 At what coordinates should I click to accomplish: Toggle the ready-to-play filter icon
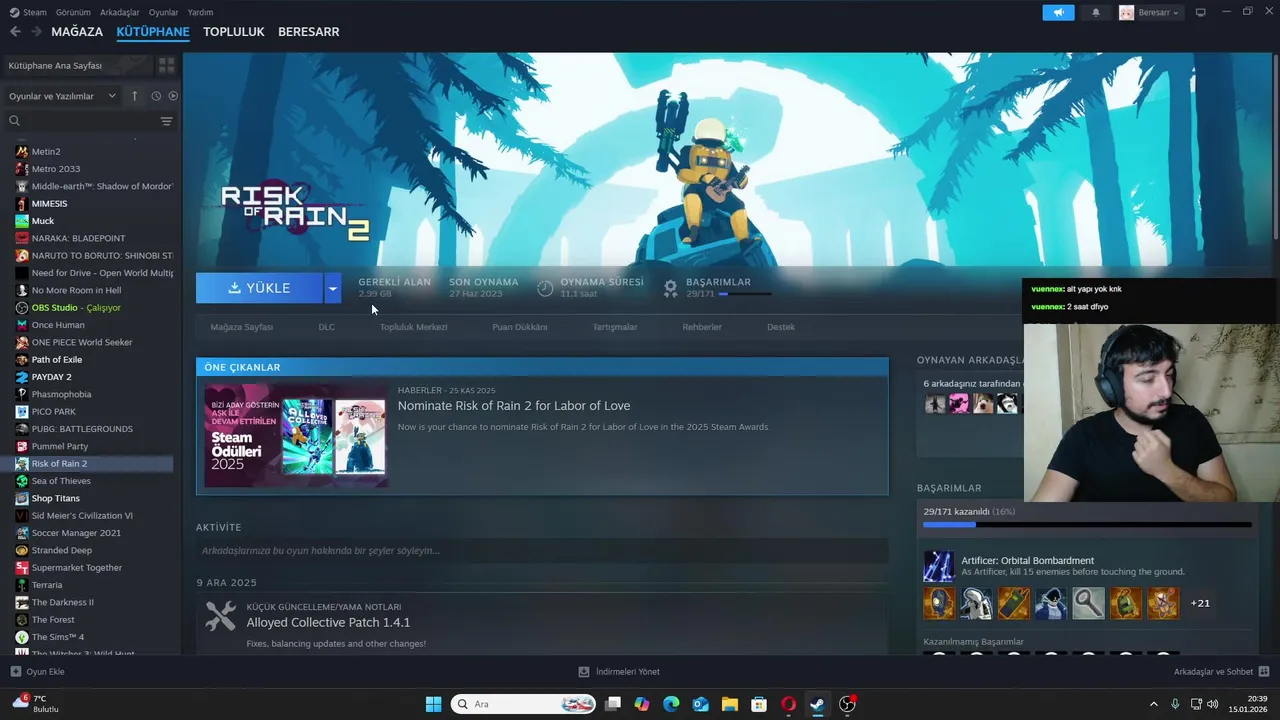coord(173,96)
